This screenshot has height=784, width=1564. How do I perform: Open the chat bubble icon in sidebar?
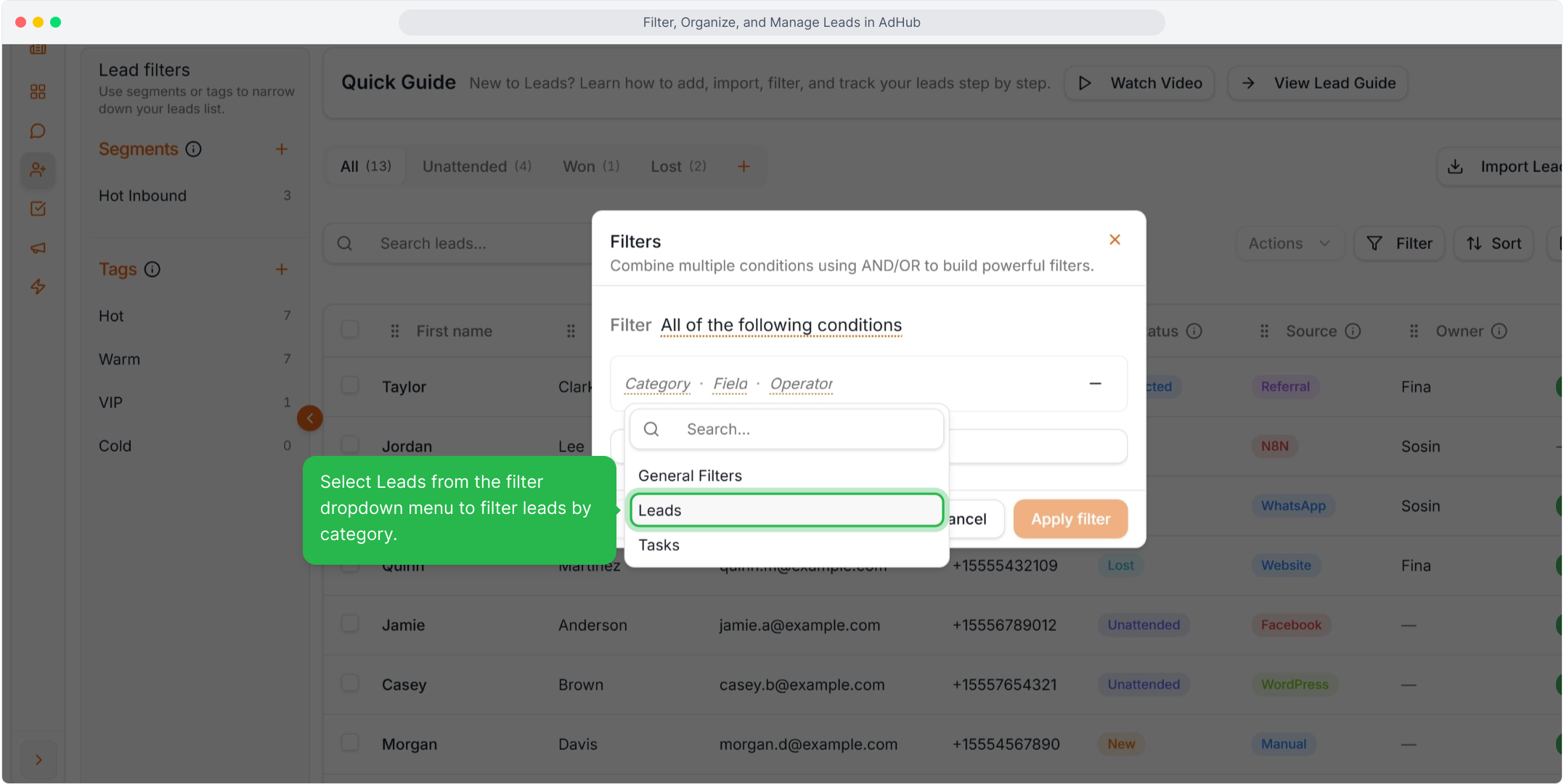tap(38, 131)
